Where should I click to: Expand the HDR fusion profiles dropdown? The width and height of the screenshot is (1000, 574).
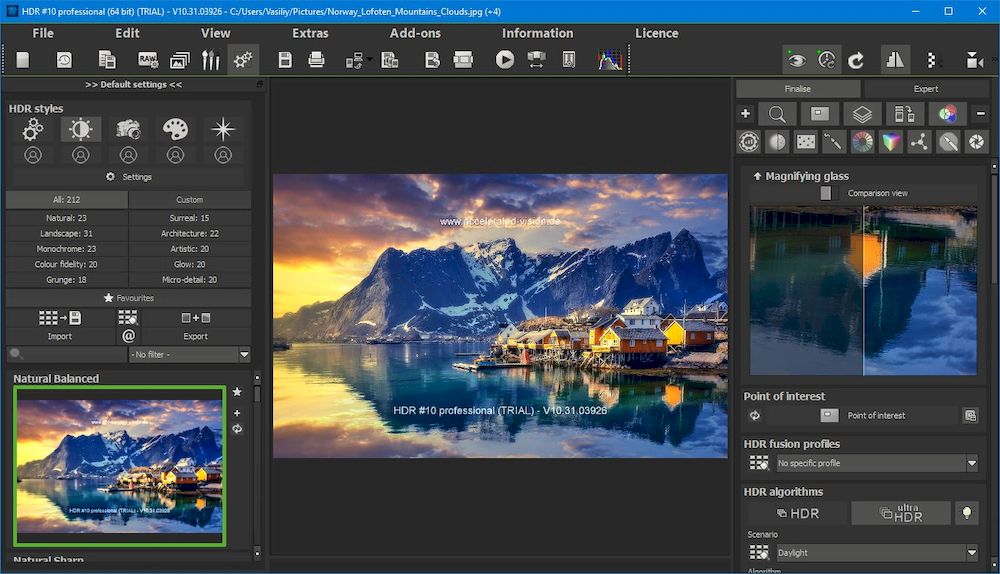pos(876,463)
